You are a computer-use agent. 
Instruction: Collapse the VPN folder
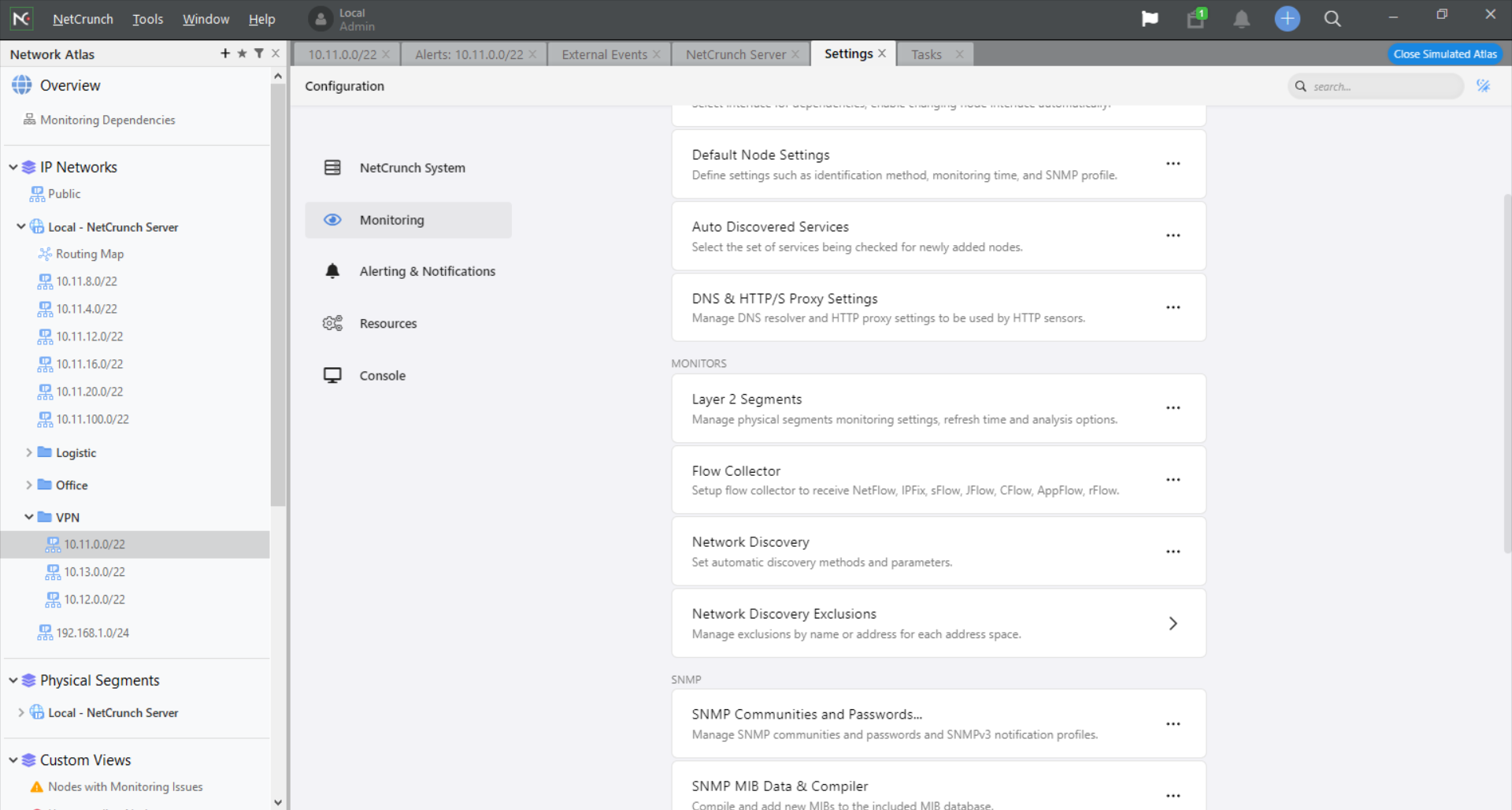point(28,517)
